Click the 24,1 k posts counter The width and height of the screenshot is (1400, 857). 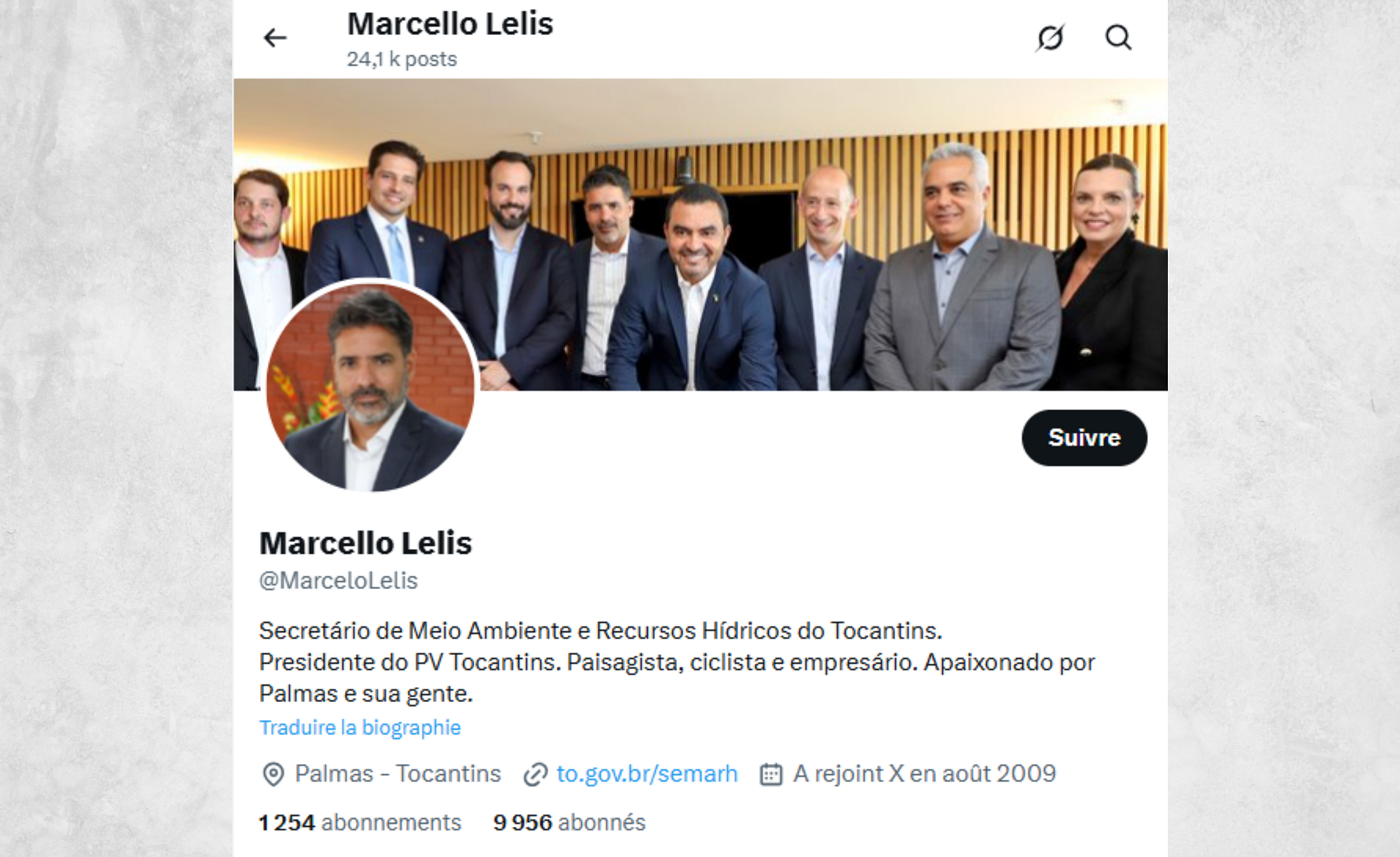(402, 59)
